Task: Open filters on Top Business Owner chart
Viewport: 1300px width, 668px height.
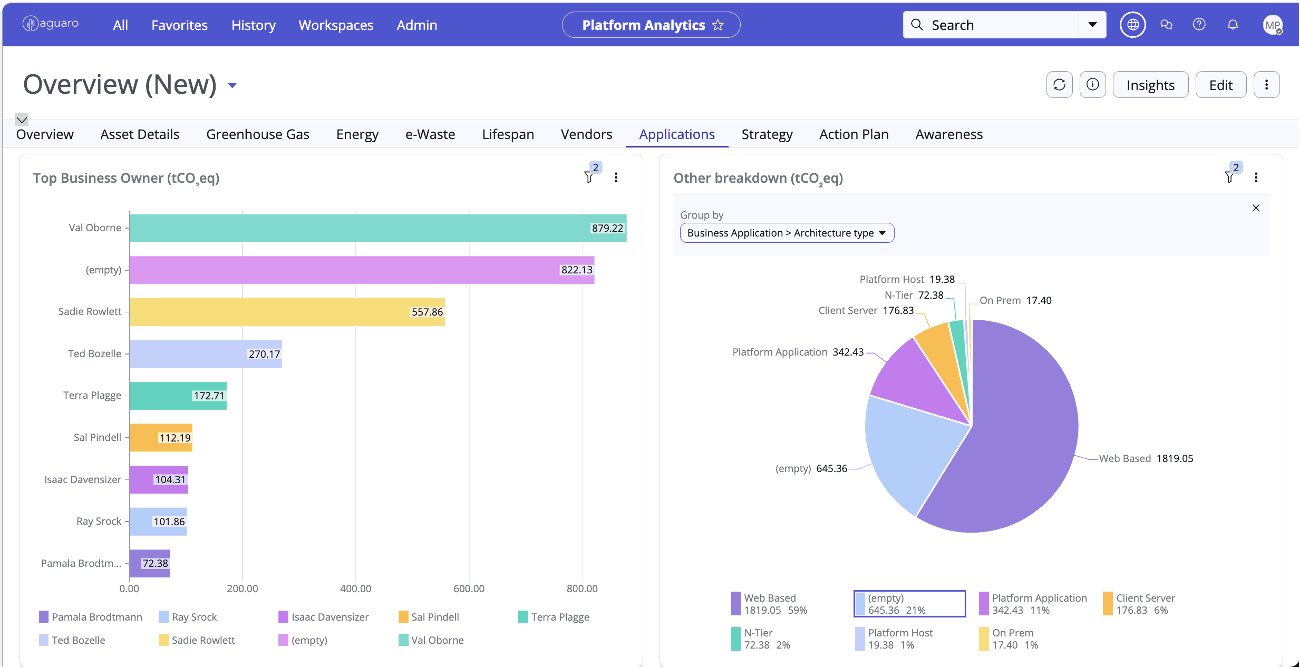Action: pos(589,176)
